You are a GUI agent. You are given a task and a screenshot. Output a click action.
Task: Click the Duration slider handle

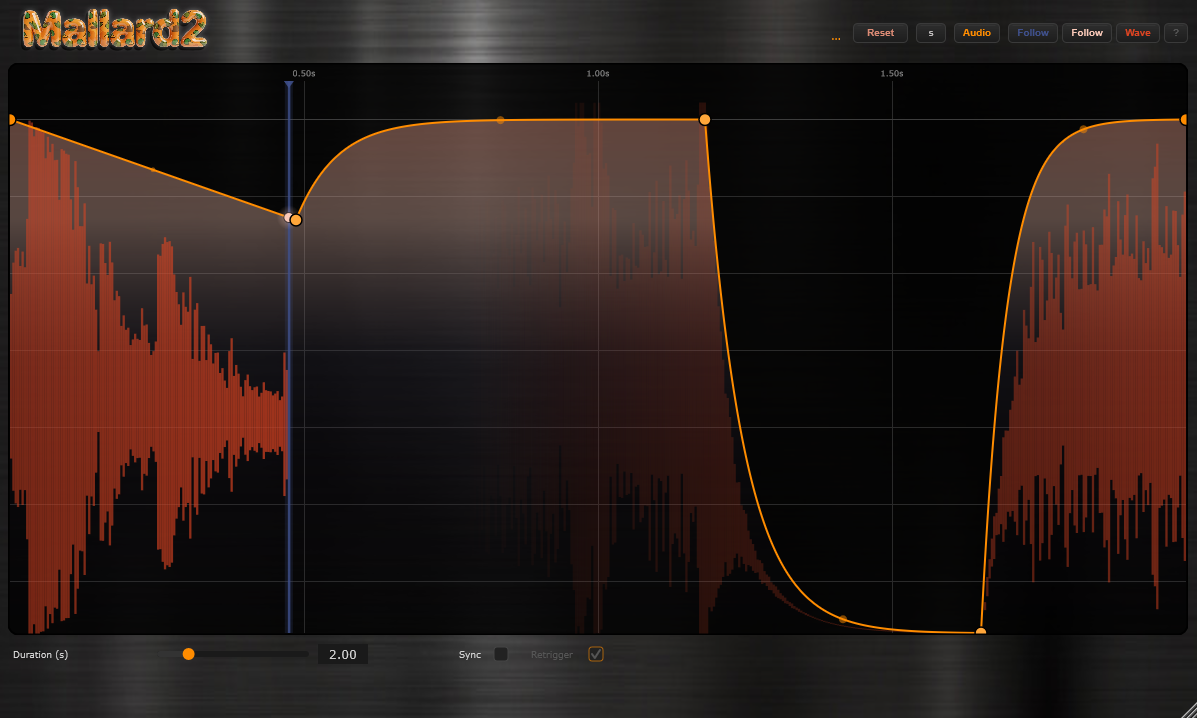pos(188,654)
